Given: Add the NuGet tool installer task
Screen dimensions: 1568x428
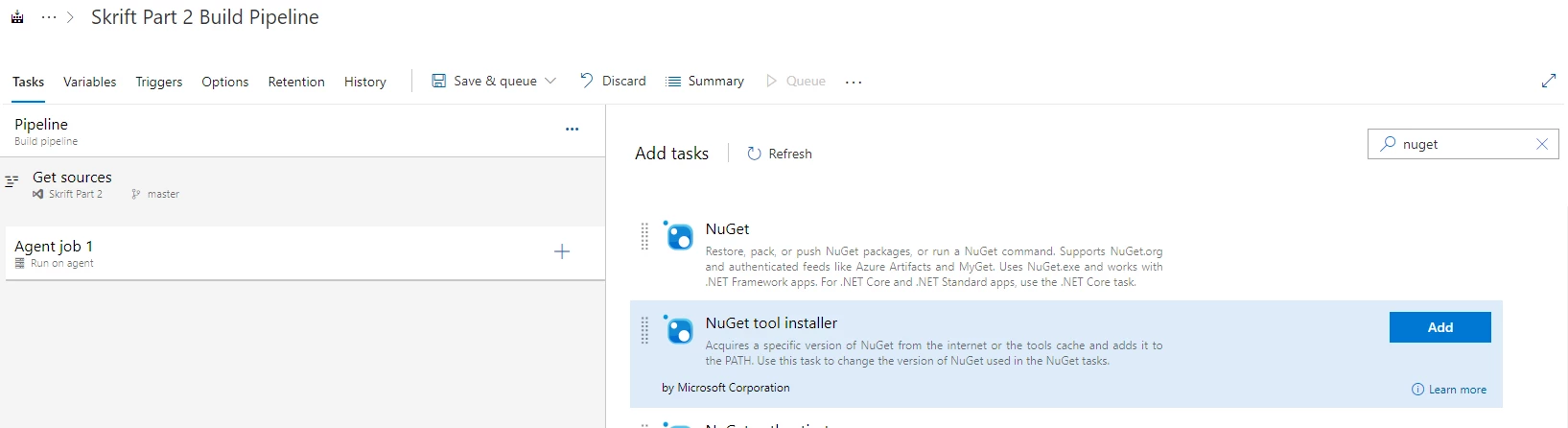Looking at the screenshot, I should coord(1439,327).
